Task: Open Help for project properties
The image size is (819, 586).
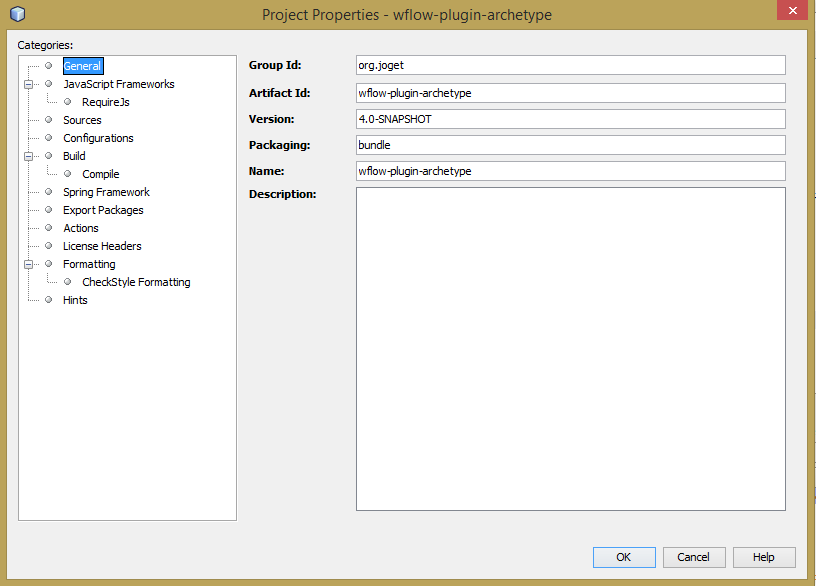Action: pos(764,557)
